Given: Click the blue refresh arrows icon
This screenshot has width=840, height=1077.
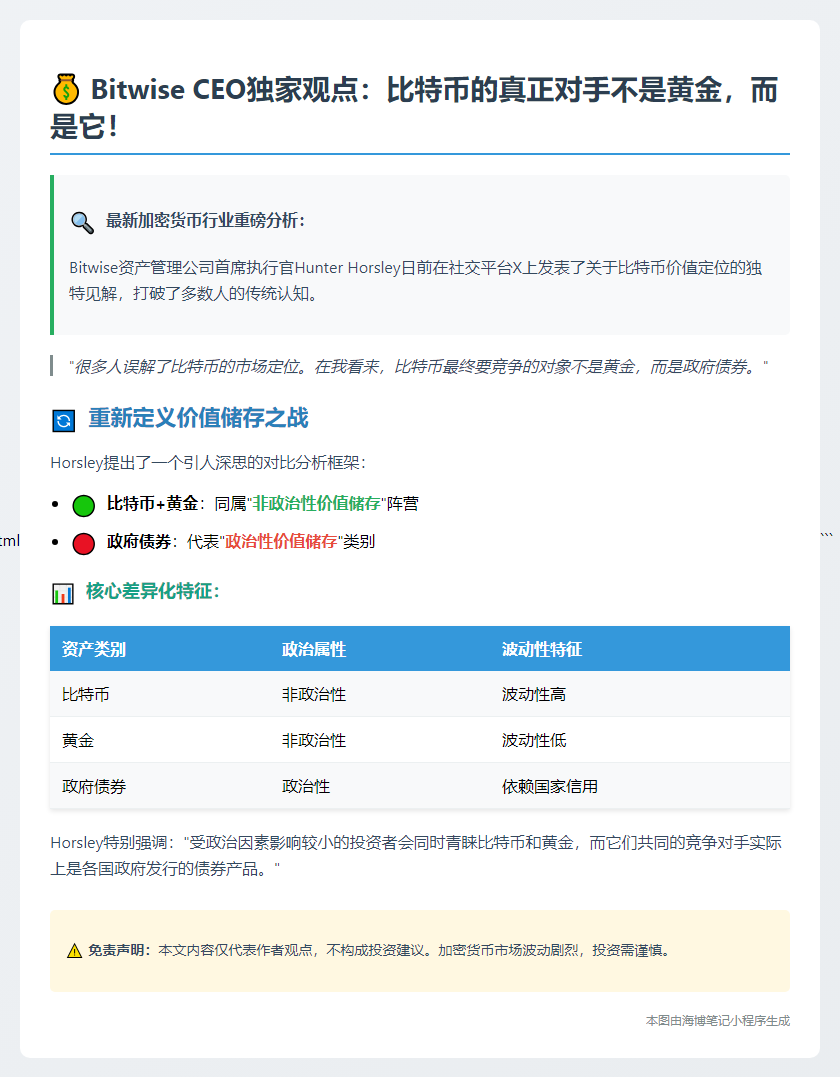Looking at the screenshot, I should [64, 420].
